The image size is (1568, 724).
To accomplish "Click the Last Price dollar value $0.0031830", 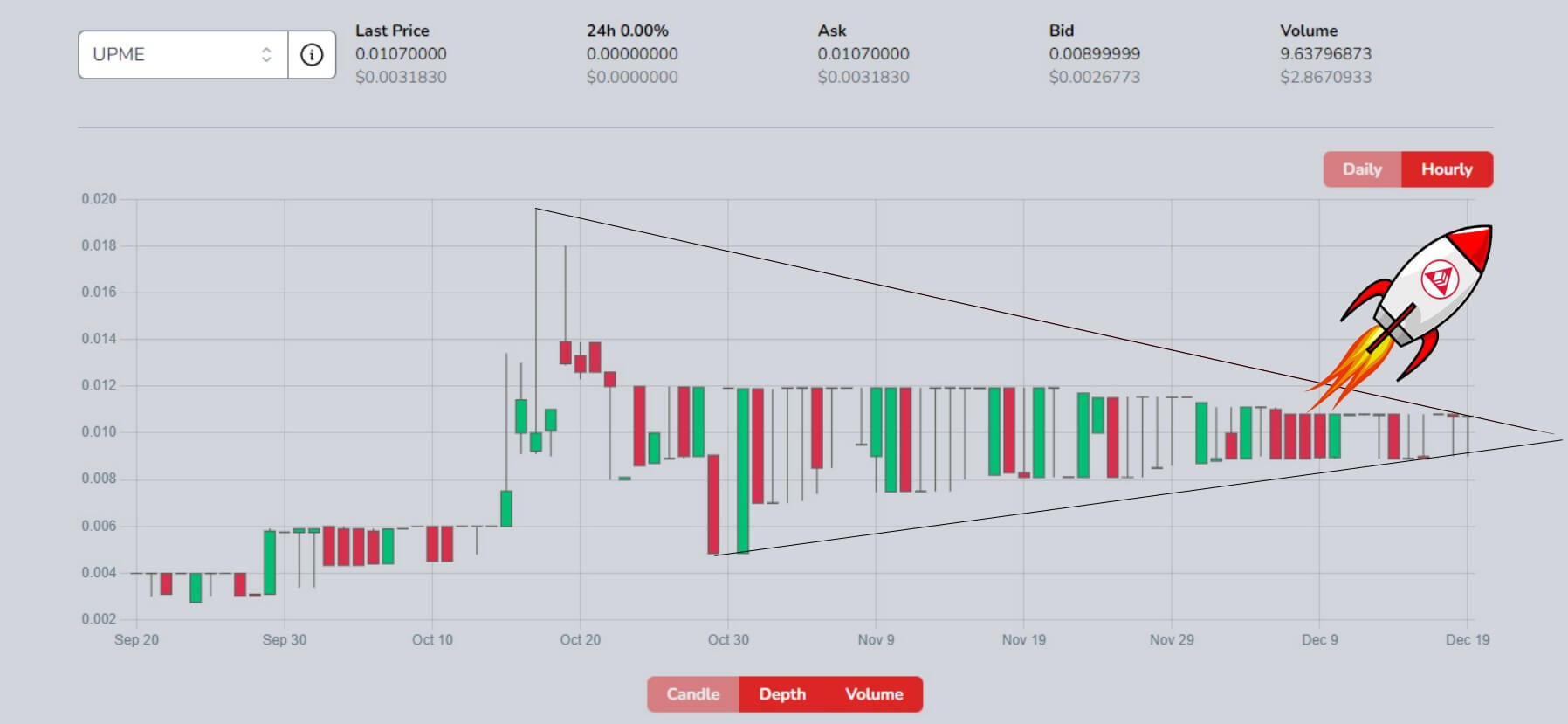I will click(x=401, y=77).
